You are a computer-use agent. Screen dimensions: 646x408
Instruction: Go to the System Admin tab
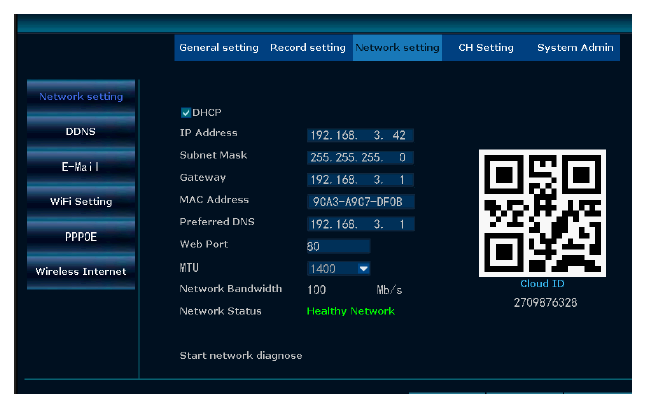(x=575, y=48)
